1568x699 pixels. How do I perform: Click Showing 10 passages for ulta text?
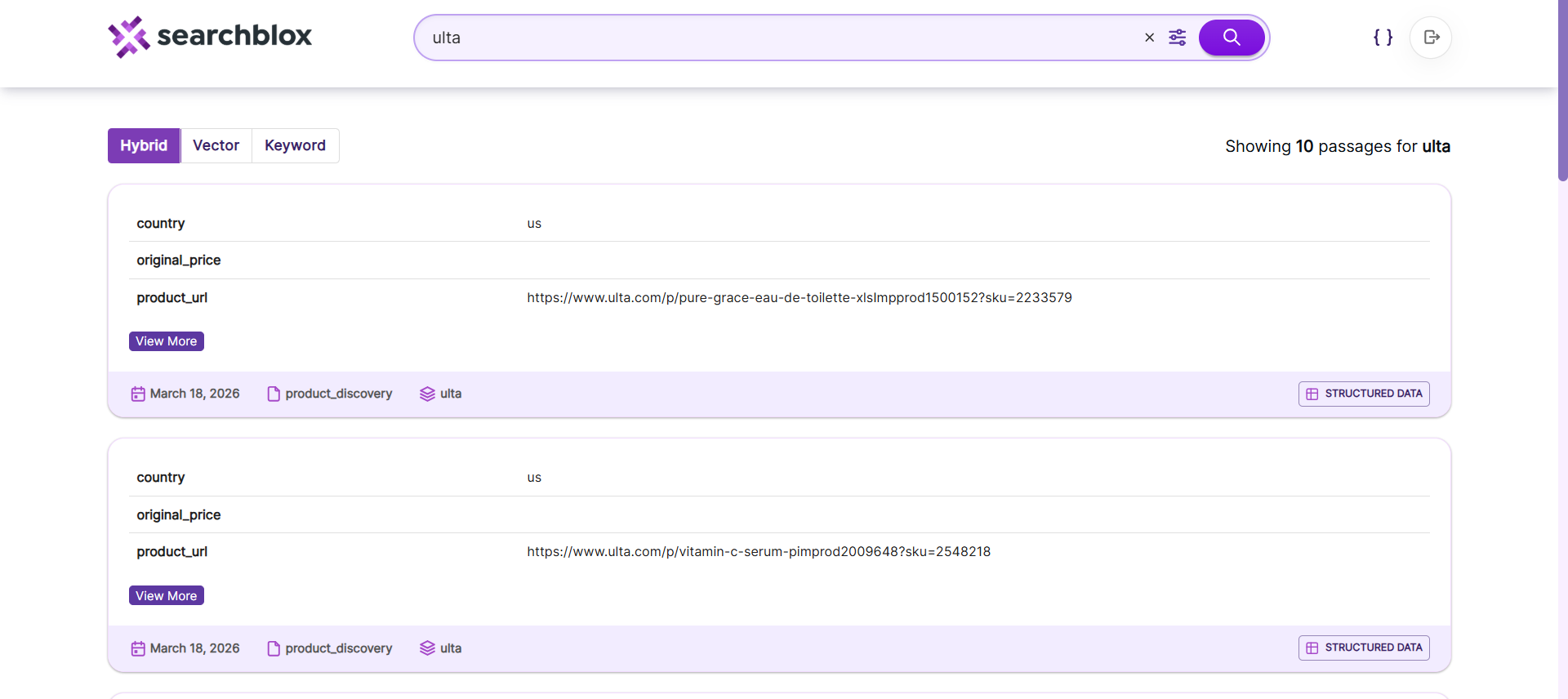click(1338, 146)
